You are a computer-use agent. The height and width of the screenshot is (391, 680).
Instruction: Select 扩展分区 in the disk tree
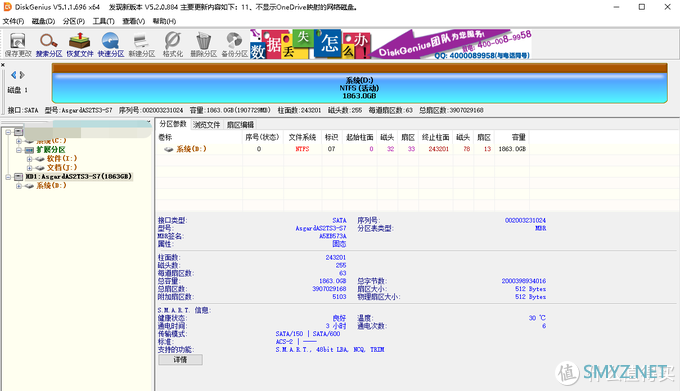click(51, 150)
